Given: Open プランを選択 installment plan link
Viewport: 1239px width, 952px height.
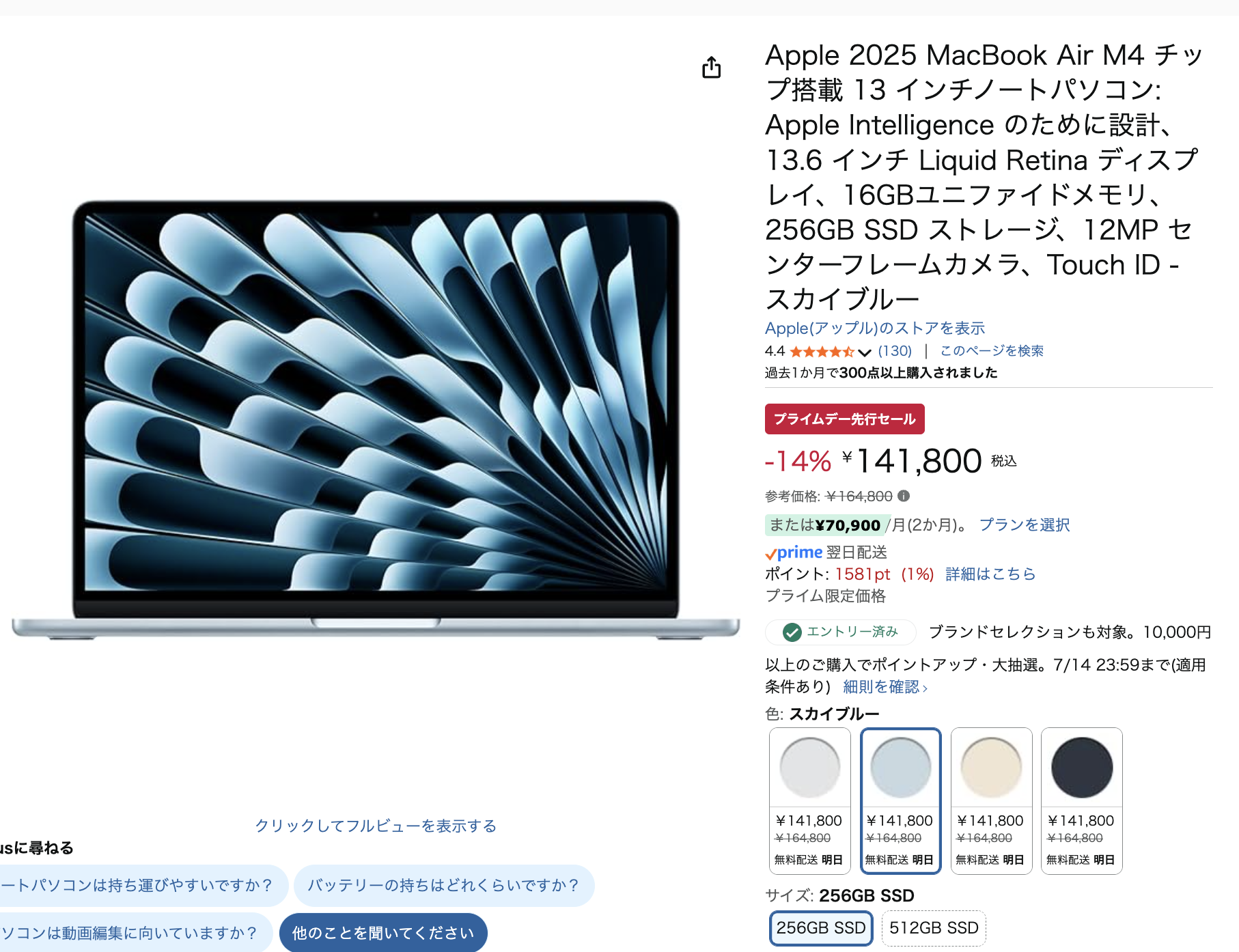Looking at the screenshot, I should [1025, 524].
